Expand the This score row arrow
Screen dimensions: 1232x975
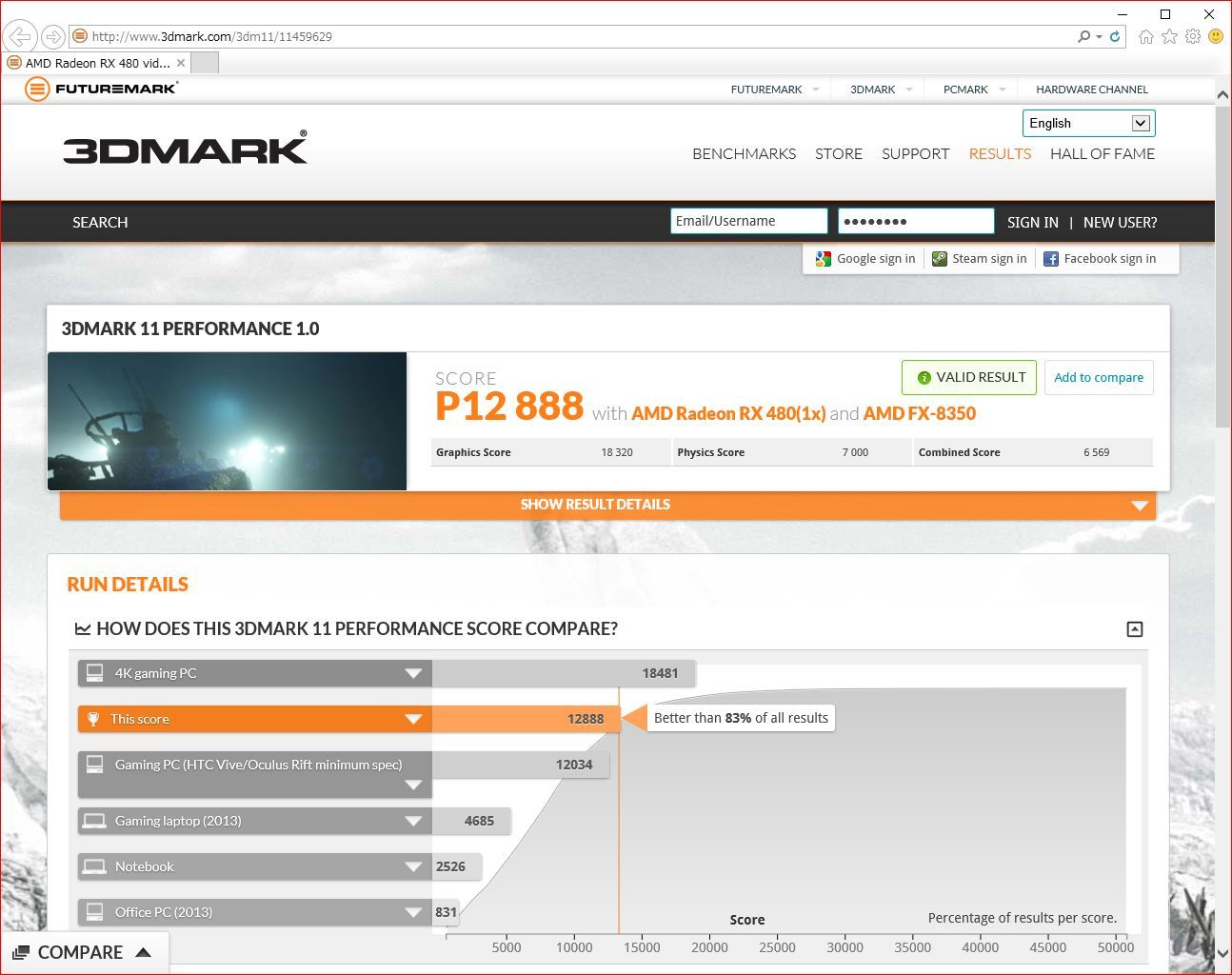point(413,719)
